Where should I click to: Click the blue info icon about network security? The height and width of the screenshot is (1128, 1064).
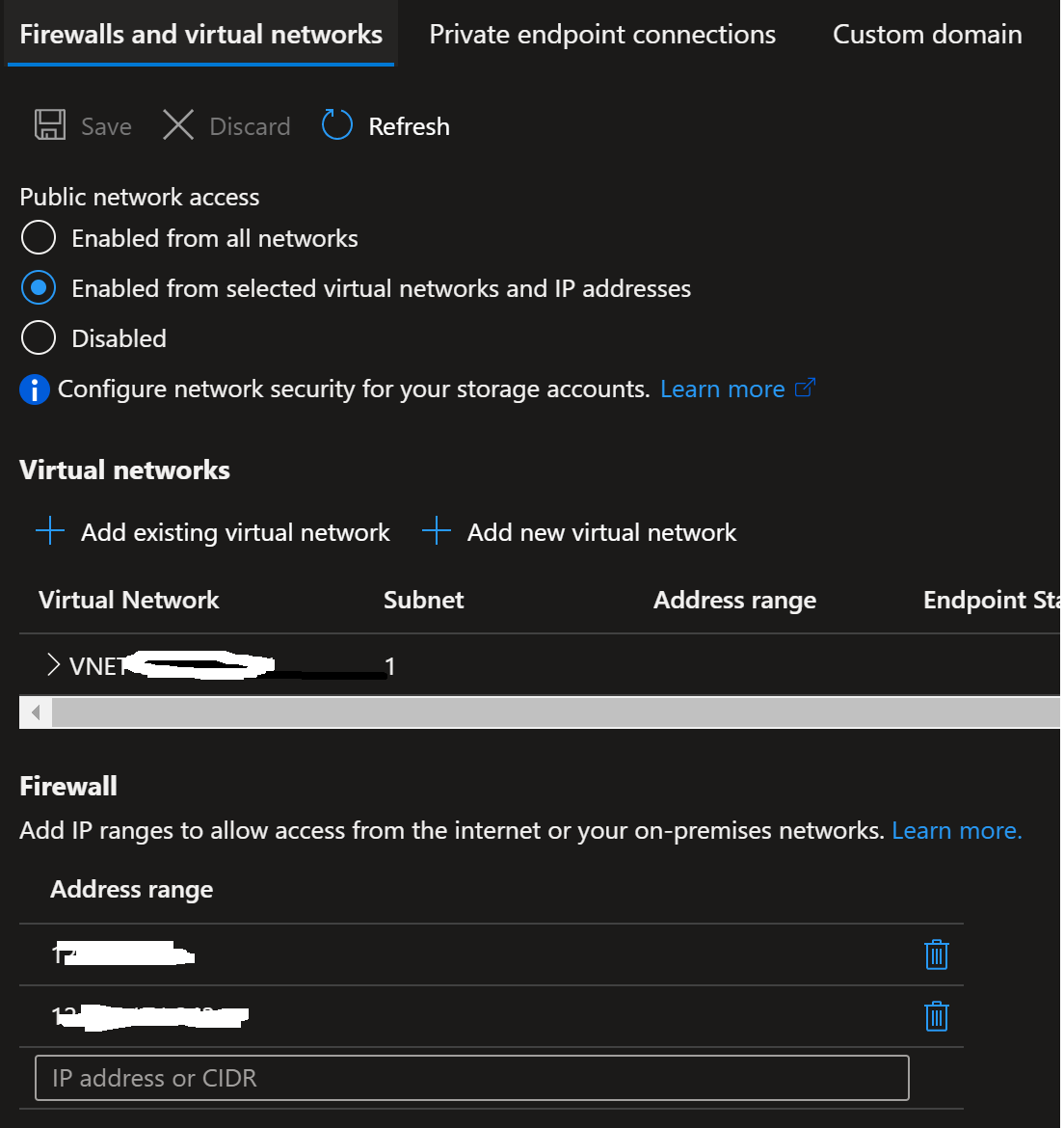[x=34, y=389]
